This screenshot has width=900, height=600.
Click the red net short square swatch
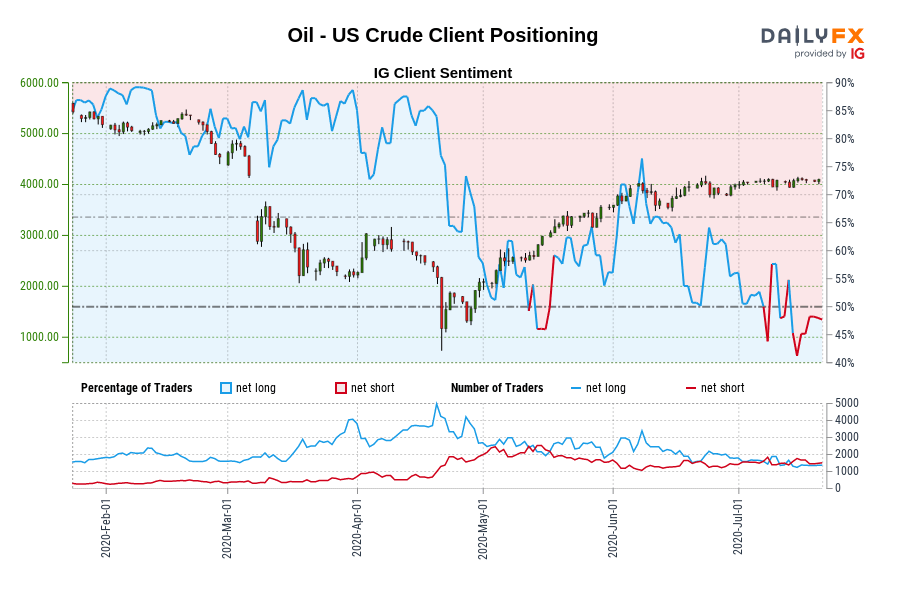tap(340, 388)
